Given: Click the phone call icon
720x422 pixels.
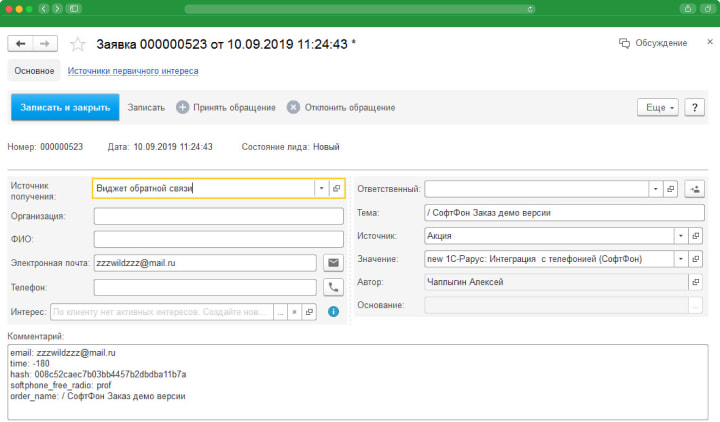Looking at the screenshot, I should point(334,288).
